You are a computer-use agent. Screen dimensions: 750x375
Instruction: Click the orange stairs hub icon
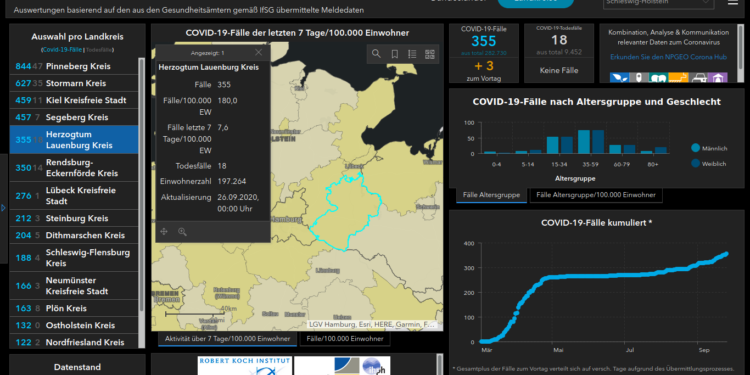click(678, 77)
